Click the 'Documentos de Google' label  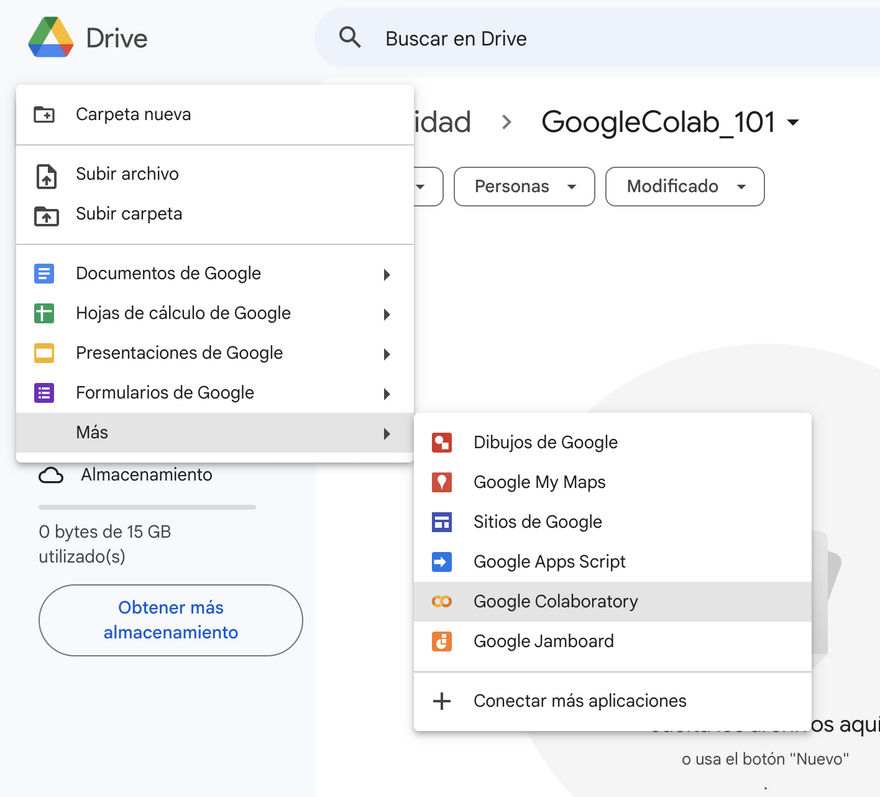tap(168, 273)
